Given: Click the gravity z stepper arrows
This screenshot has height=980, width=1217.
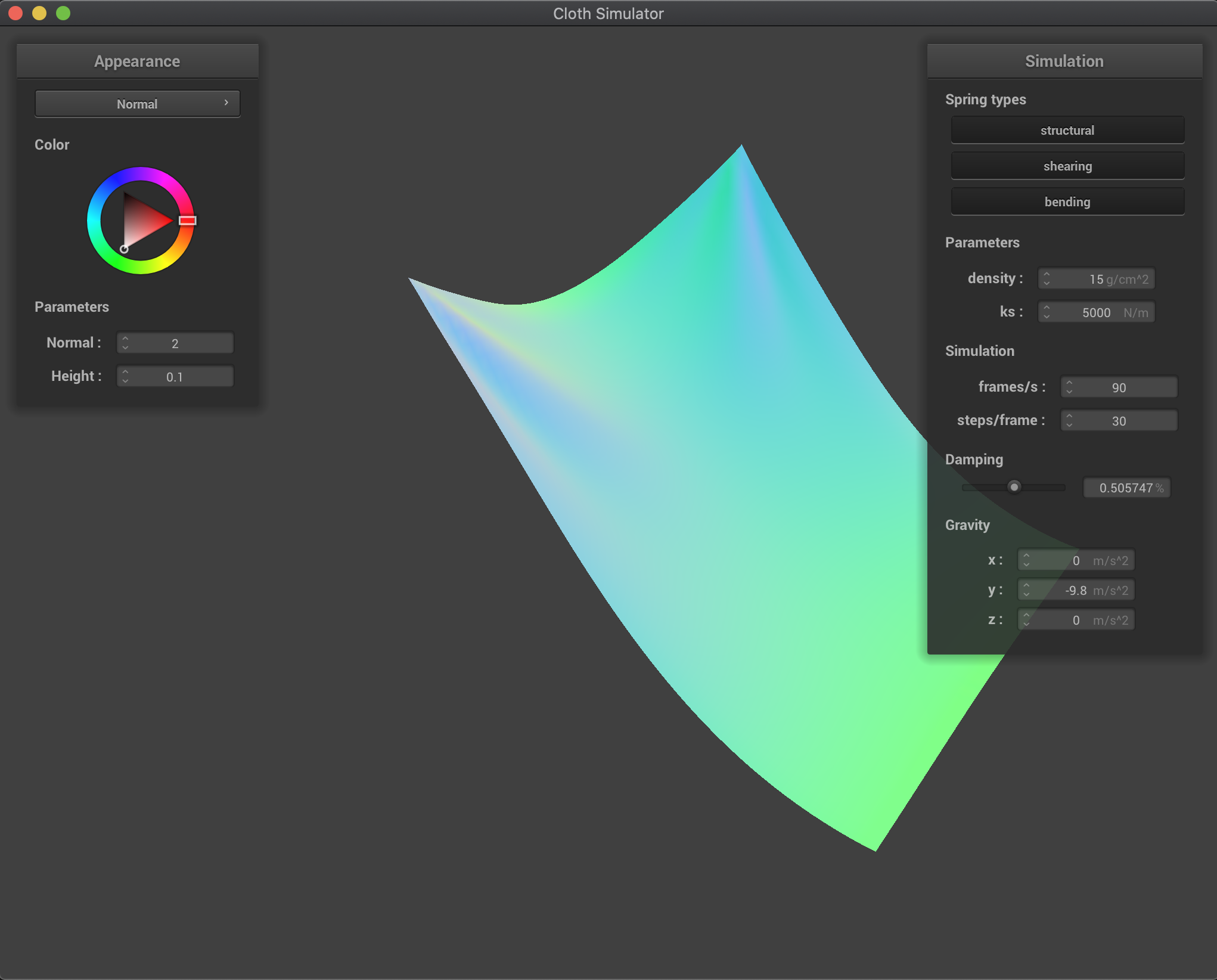Looking at the screenshot, I should pos(1026,619).
